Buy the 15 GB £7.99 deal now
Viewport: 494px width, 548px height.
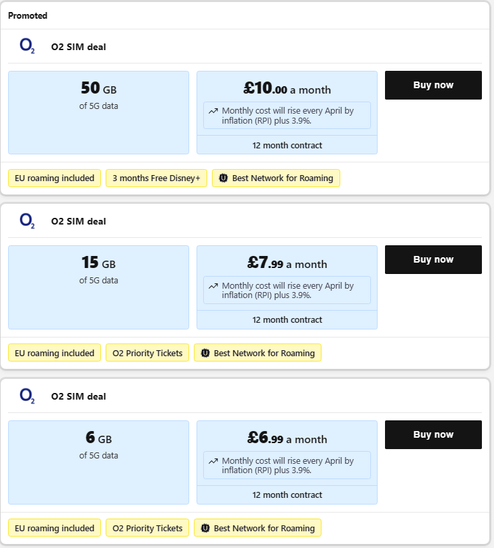click(433, 260)
